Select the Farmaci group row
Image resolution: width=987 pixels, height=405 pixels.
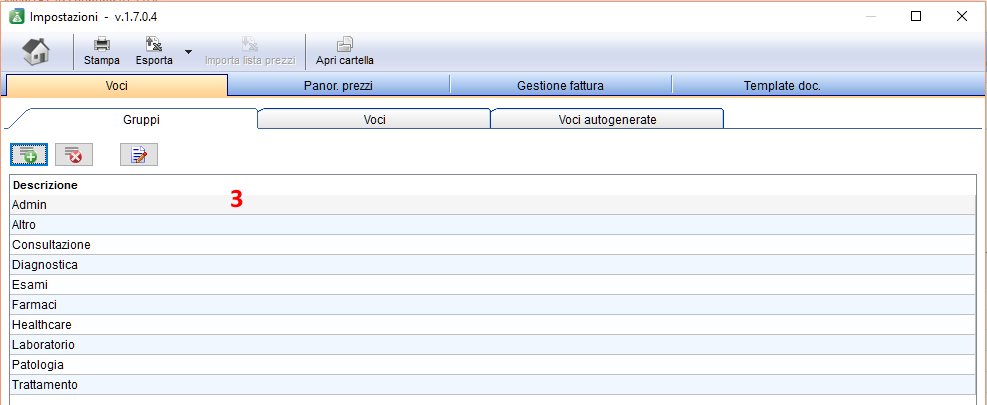coord(493,305)
